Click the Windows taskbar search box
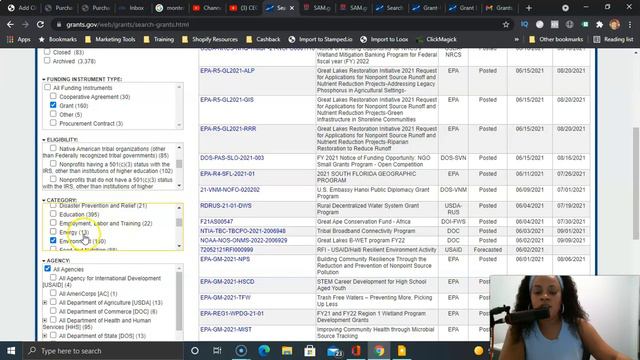The image size is (640, 360). pos(103,351)
